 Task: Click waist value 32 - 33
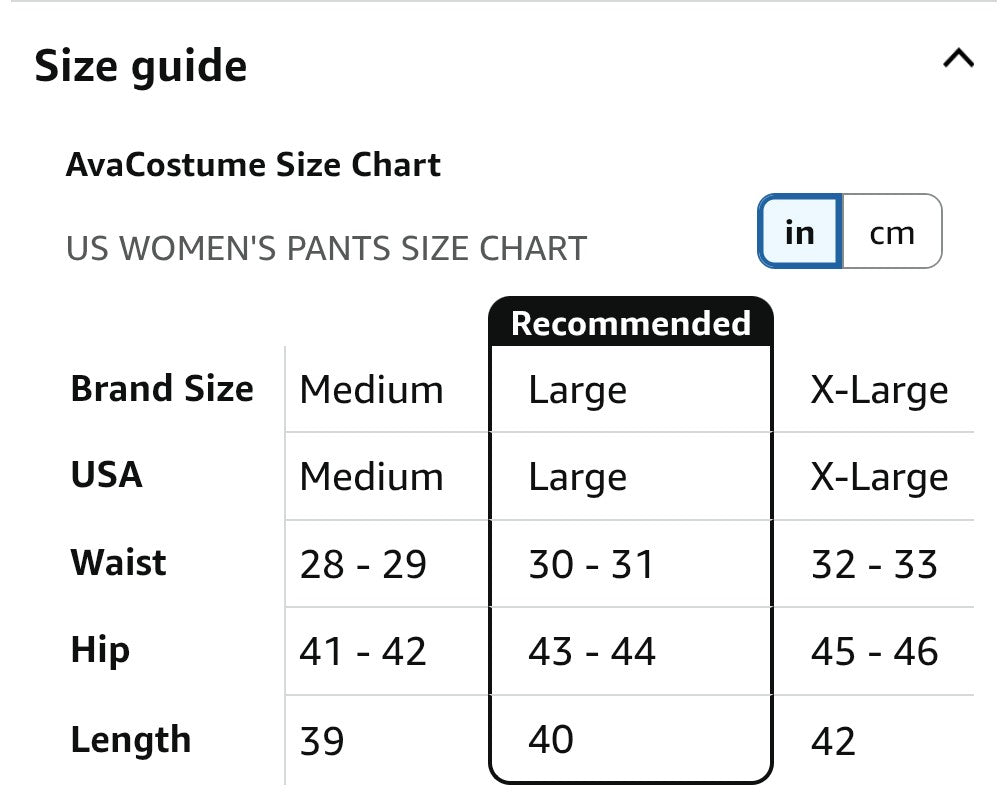[x=874, y=565]
